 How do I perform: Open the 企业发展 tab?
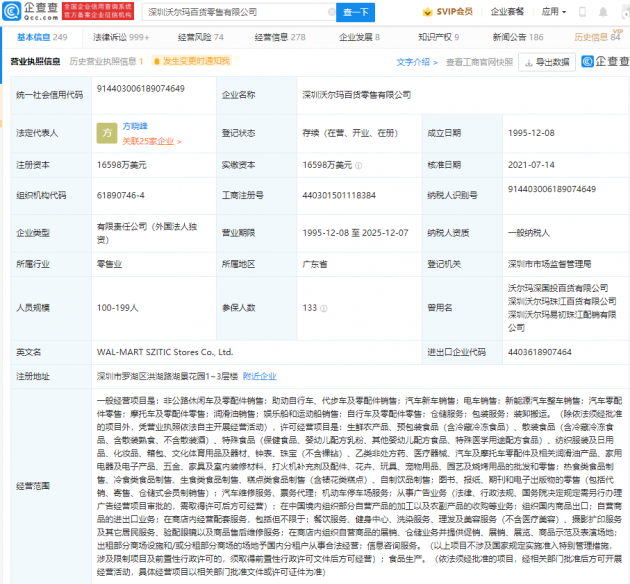pos(359,37)
